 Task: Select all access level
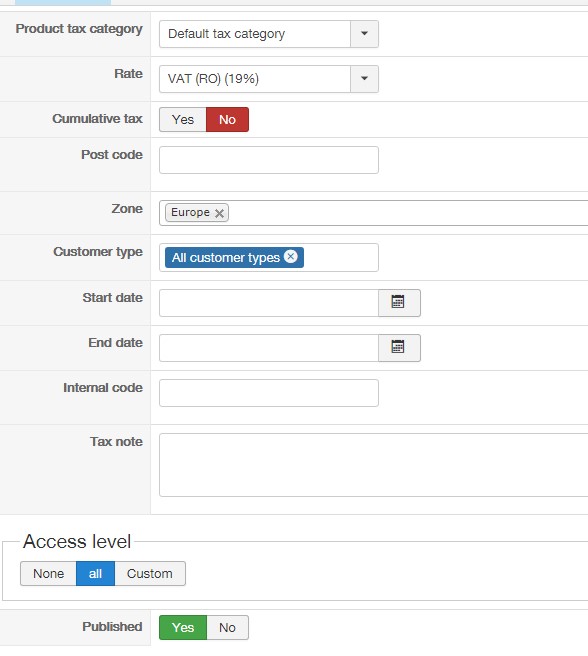click(95, 574)
